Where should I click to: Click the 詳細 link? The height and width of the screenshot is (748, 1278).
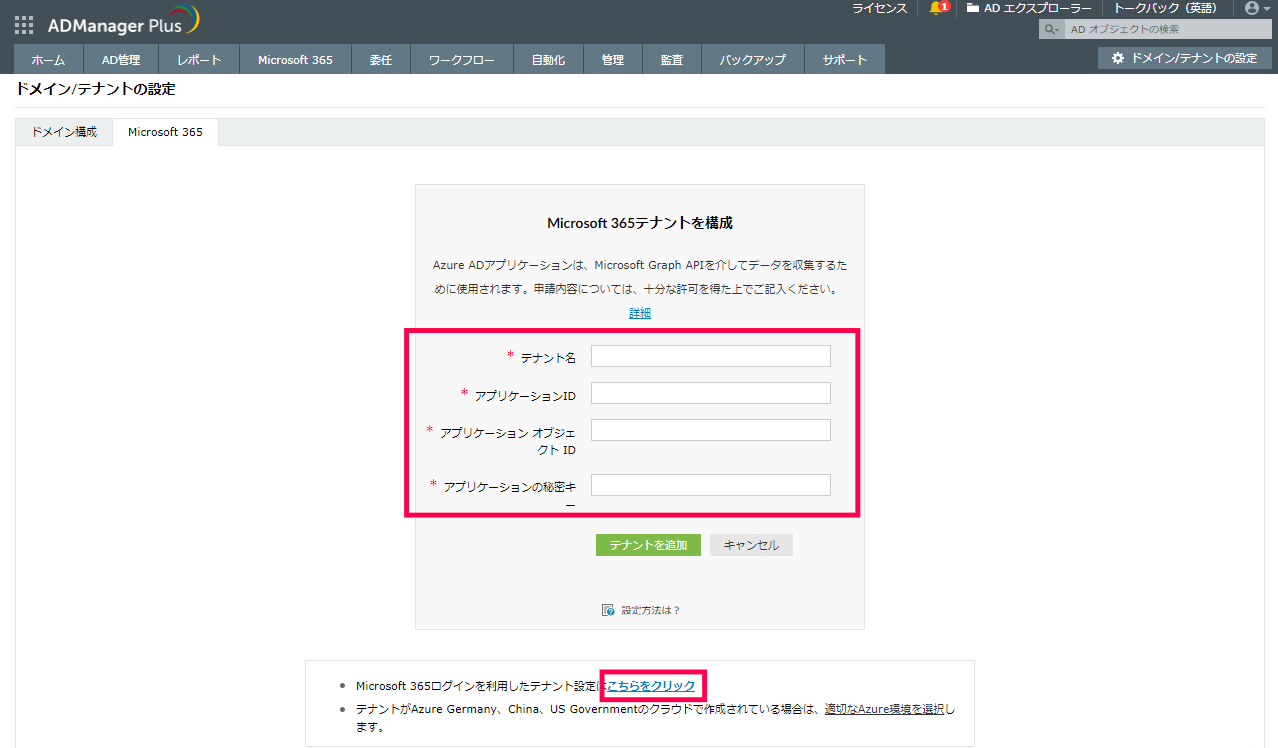640,313
